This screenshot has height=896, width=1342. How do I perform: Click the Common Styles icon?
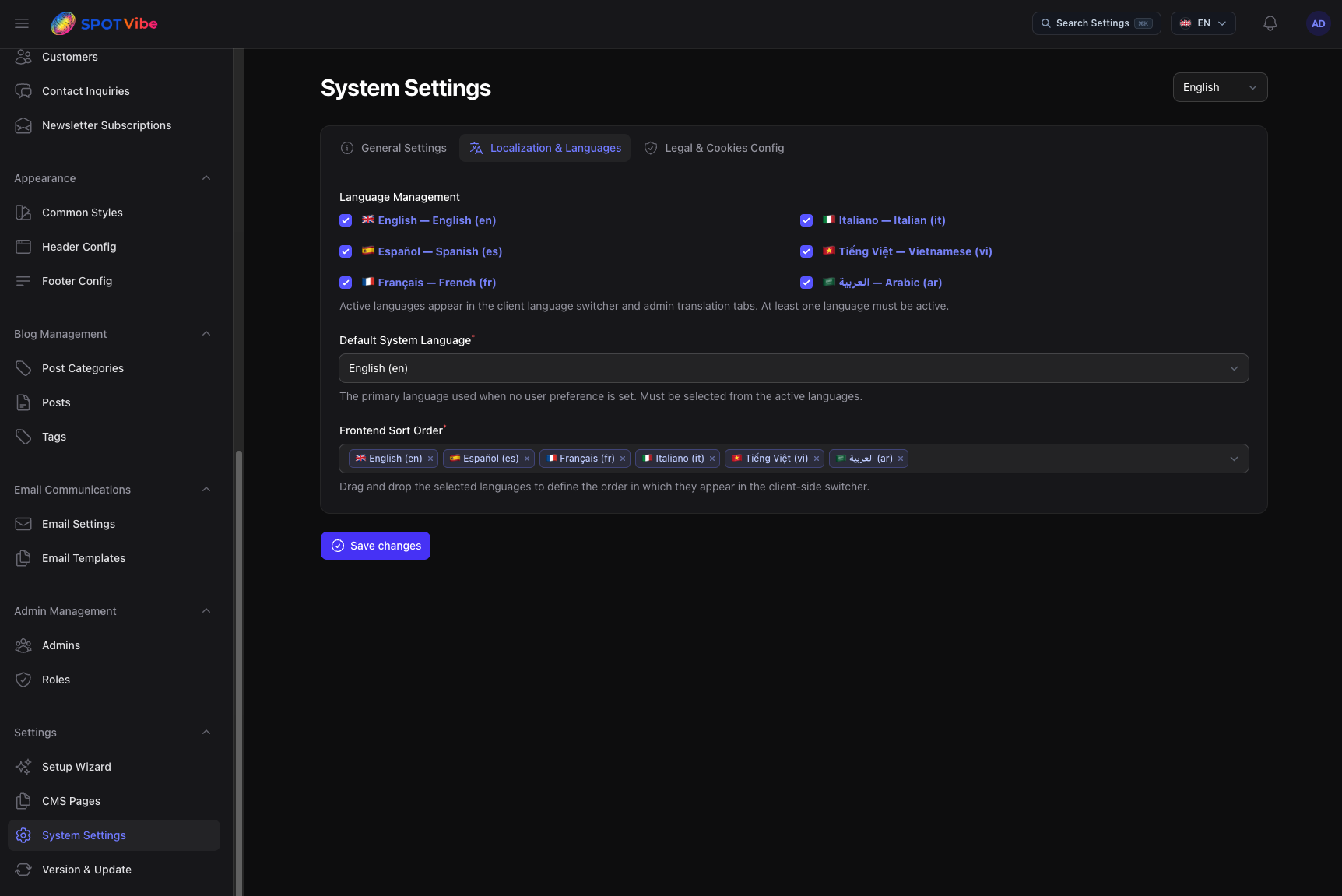[x=23, y=213]
